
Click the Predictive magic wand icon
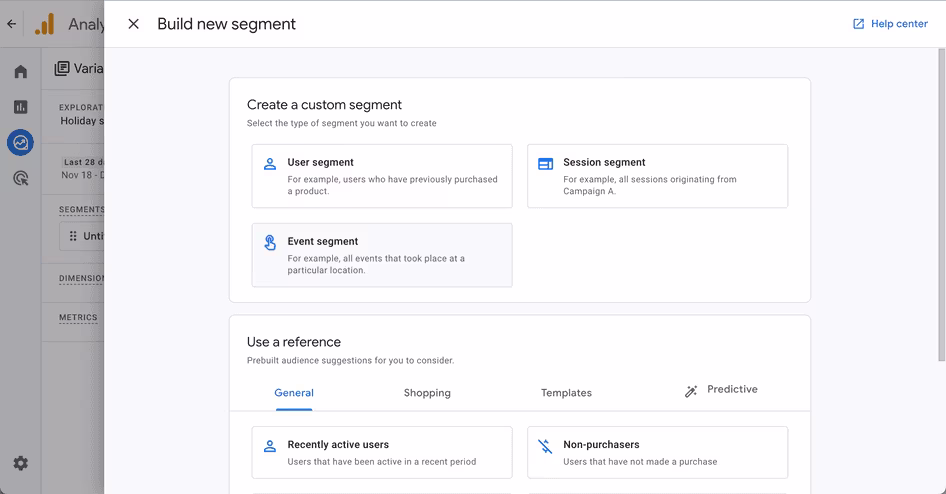pos(691,391)
